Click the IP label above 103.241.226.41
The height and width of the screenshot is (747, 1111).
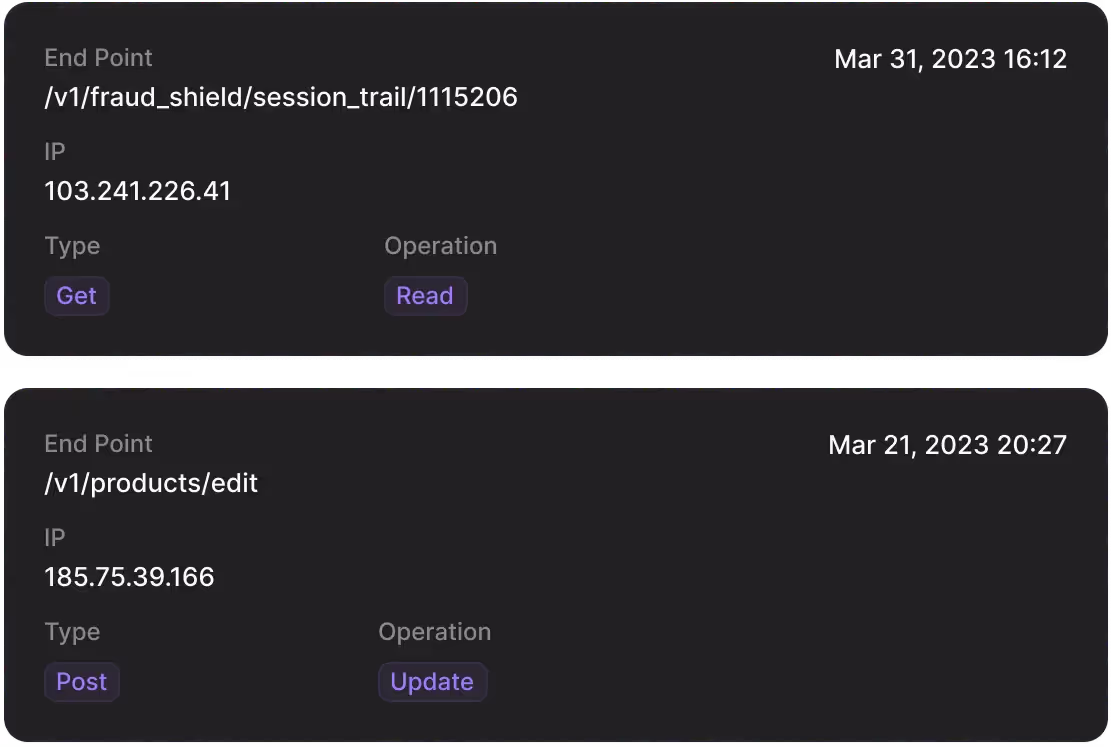pyautogui.click(x=55, y=152)
